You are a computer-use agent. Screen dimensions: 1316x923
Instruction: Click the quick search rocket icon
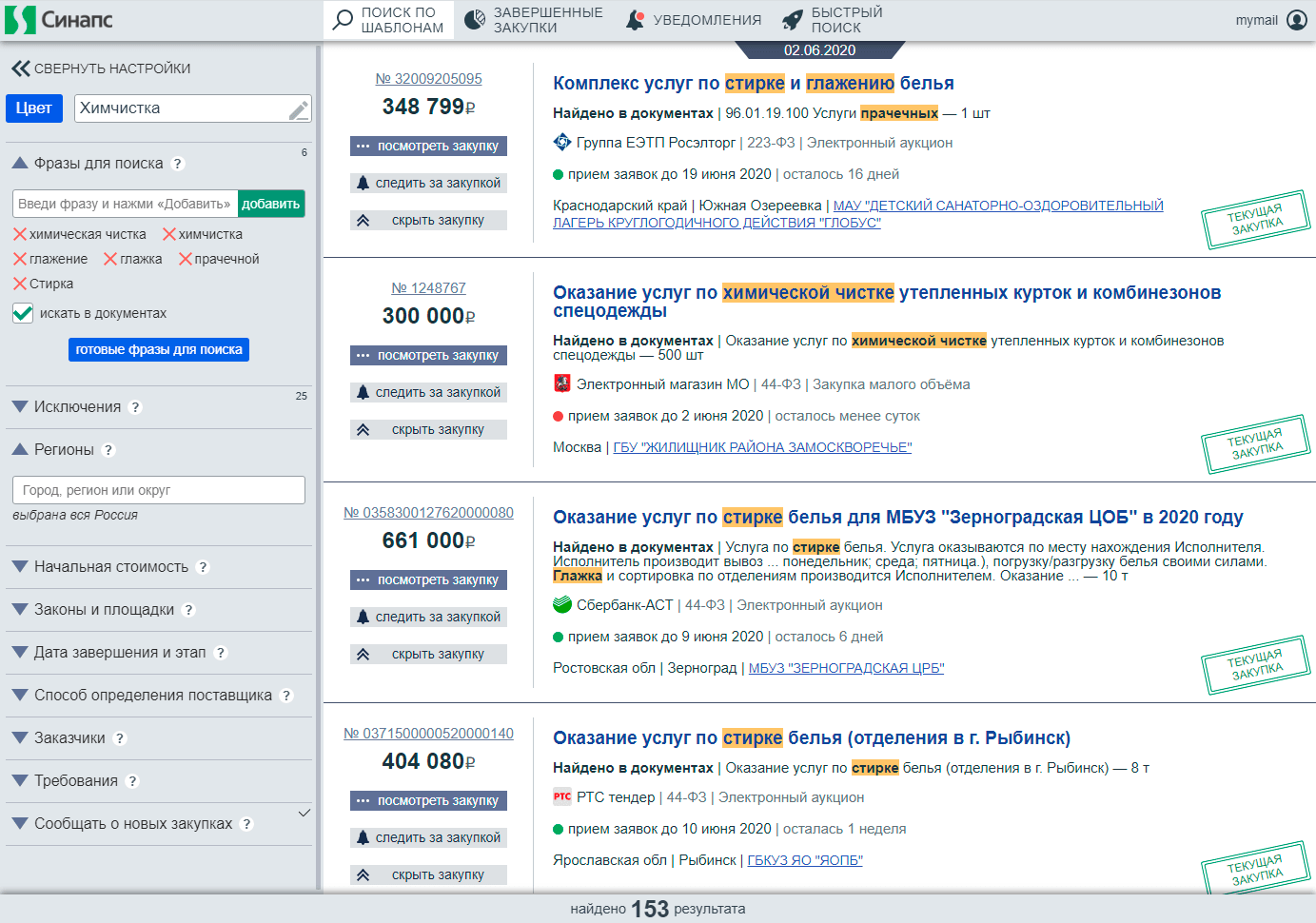click(793, 20)
